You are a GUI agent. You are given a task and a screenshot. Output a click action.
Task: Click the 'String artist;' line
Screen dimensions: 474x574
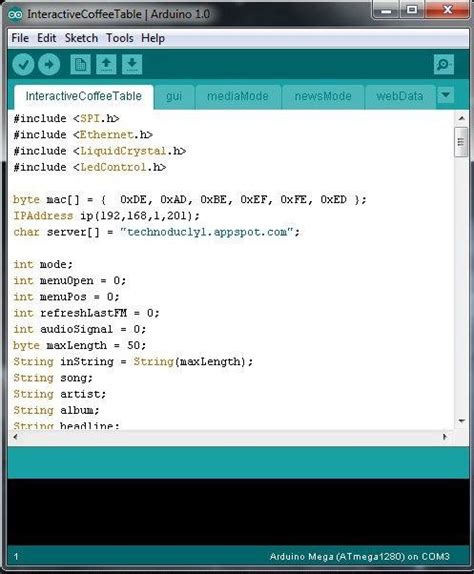pos(60,394)
